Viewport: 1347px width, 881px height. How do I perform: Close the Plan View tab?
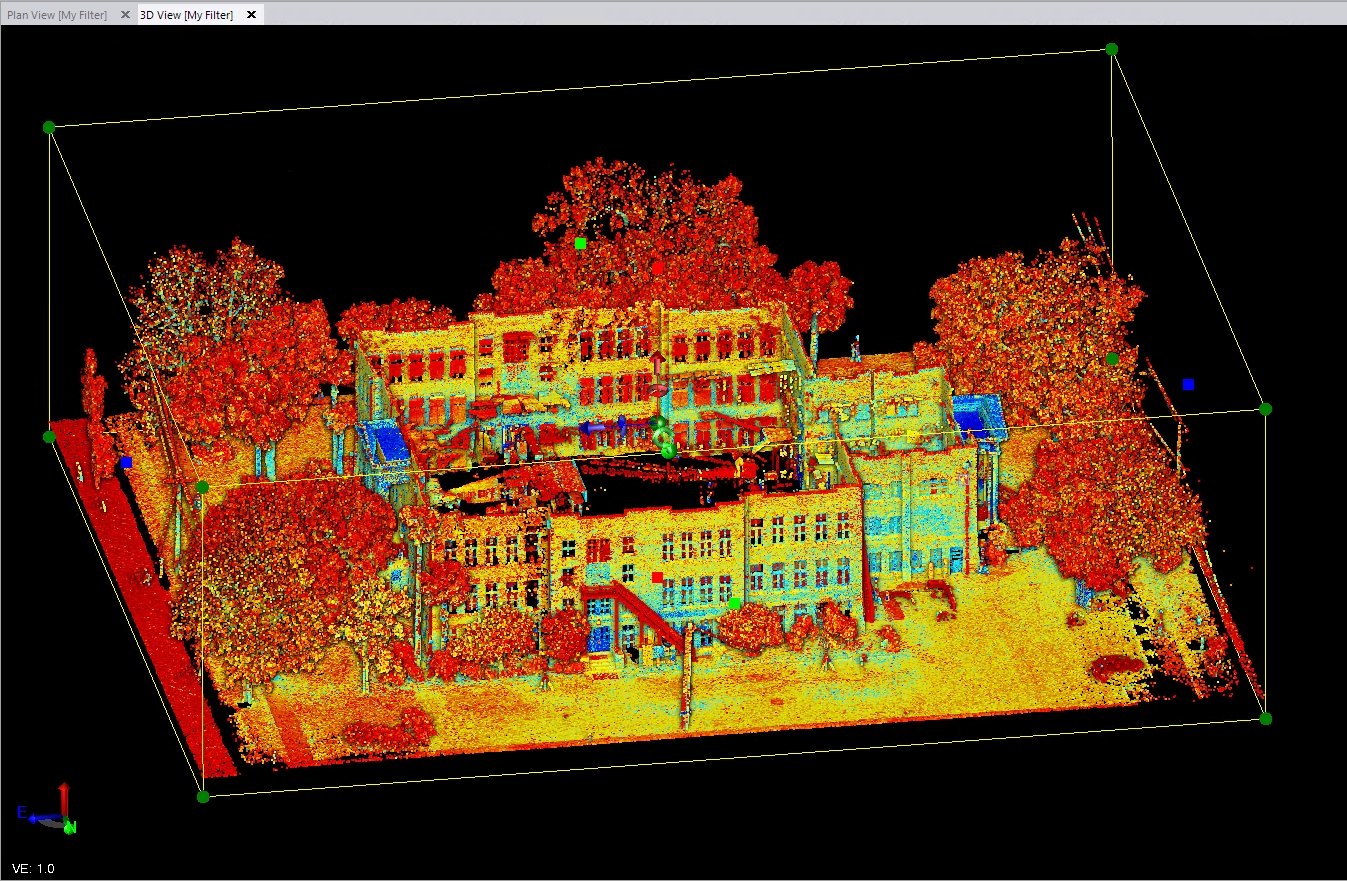pyautogui.click(x=125, y=15)
